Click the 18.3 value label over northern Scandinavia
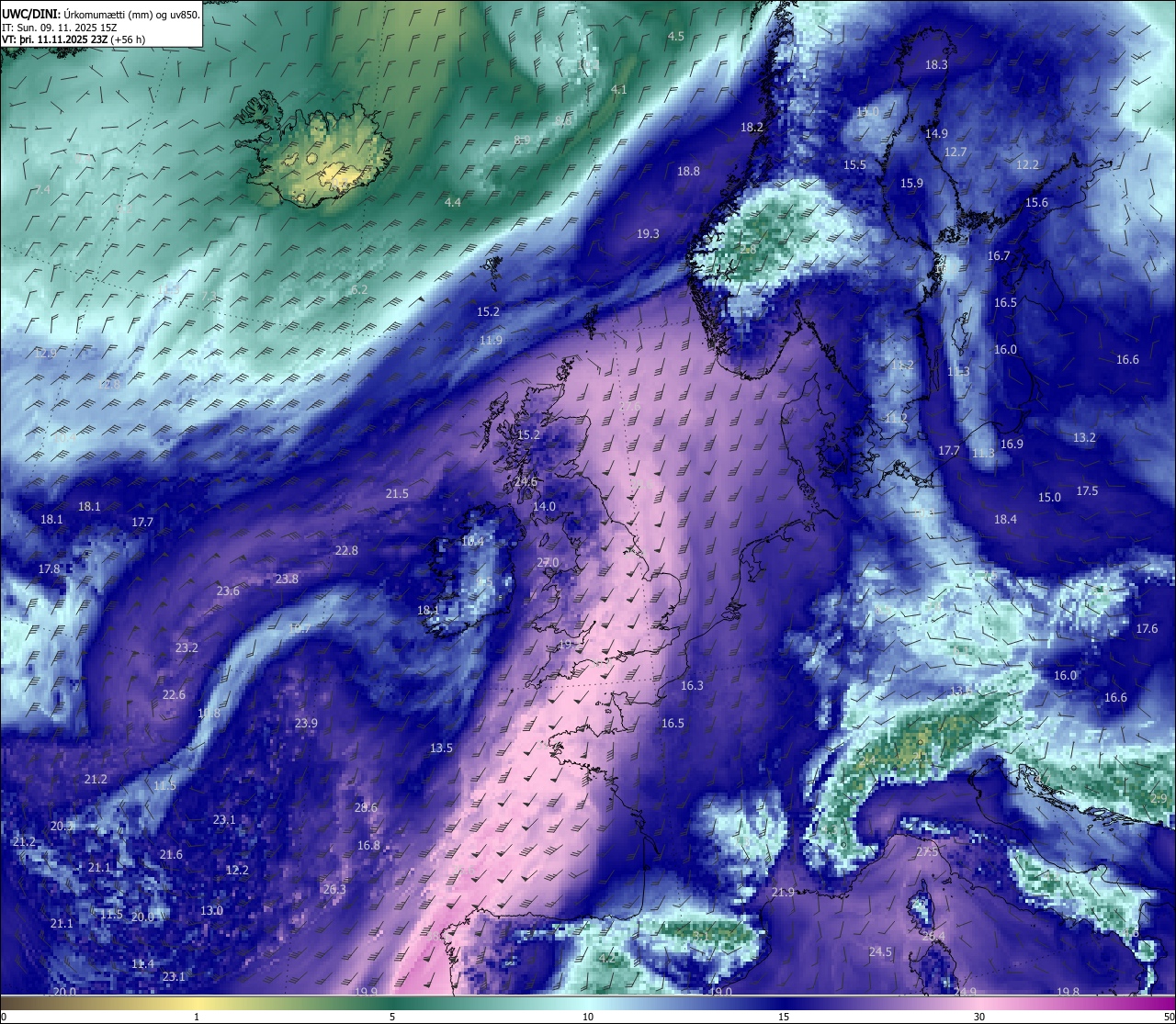Image resolution: width=1176 pixels, height=1024 pixels. [936, 65]
